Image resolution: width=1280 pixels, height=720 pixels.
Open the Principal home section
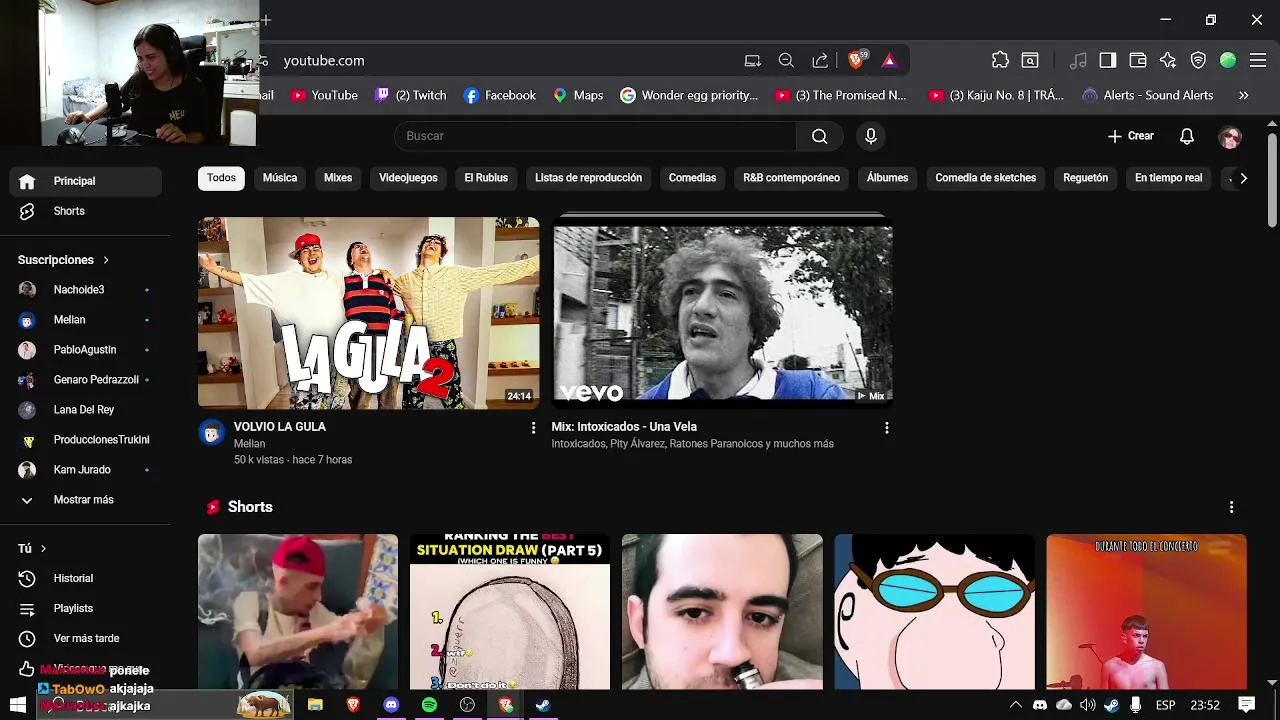click(85, 181)
